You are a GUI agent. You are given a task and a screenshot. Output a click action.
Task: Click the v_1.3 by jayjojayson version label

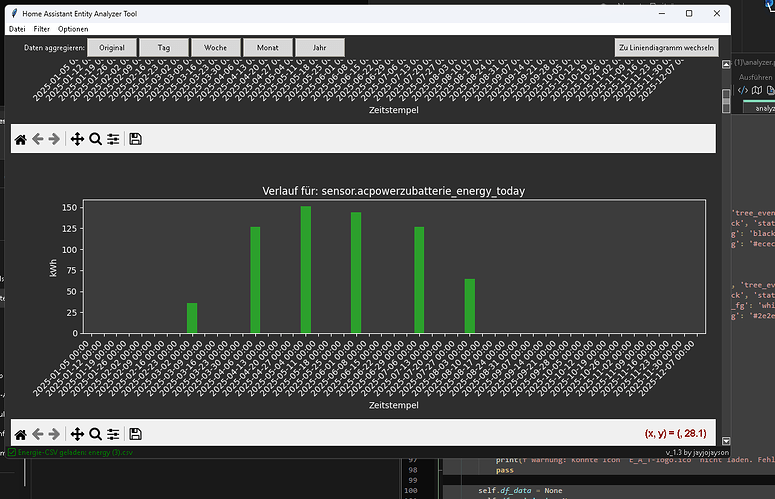click(697, 452)
